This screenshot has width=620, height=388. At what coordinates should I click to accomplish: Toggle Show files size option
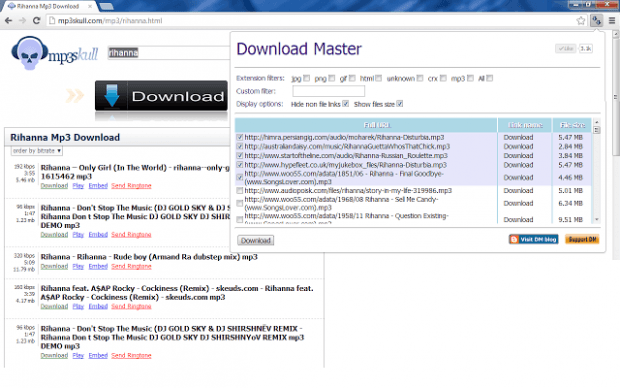400,104
